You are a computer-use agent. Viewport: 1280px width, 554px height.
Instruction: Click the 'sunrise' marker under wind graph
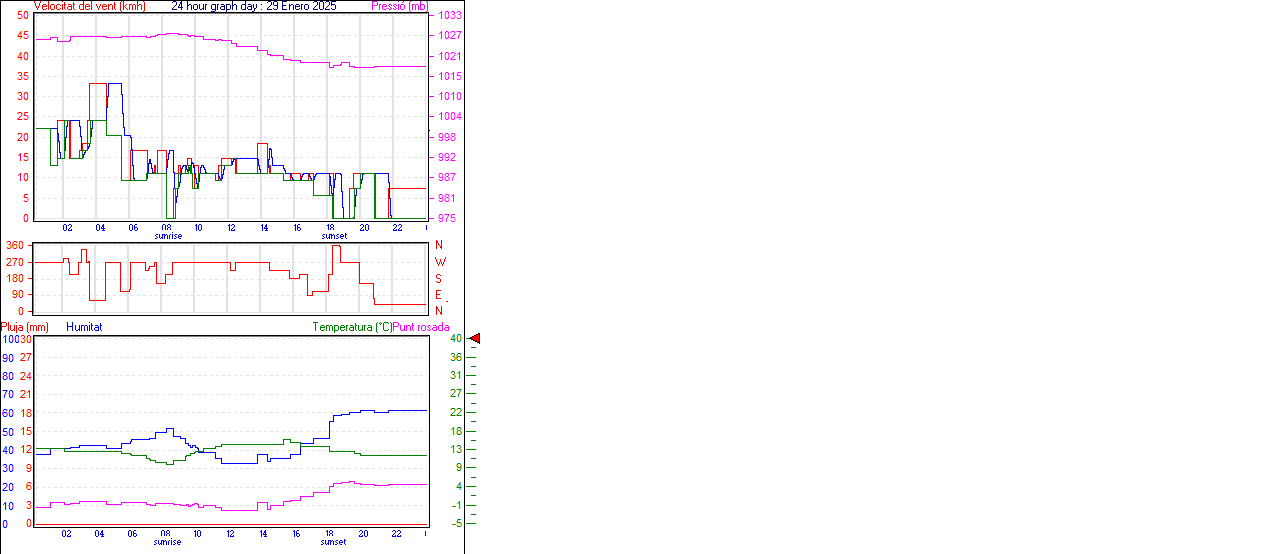168,236
